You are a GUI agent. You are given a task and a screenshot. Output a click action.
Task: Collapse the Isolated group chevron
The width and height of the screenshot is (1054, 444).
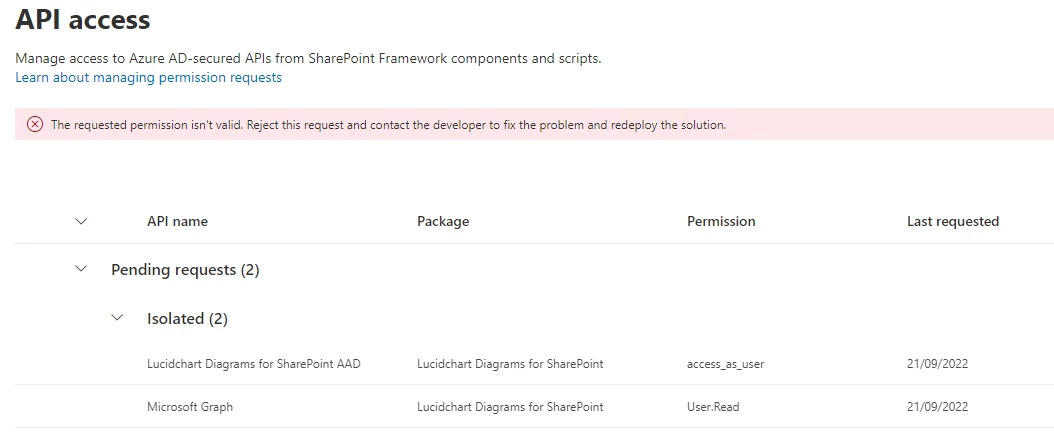click(118, 318)
